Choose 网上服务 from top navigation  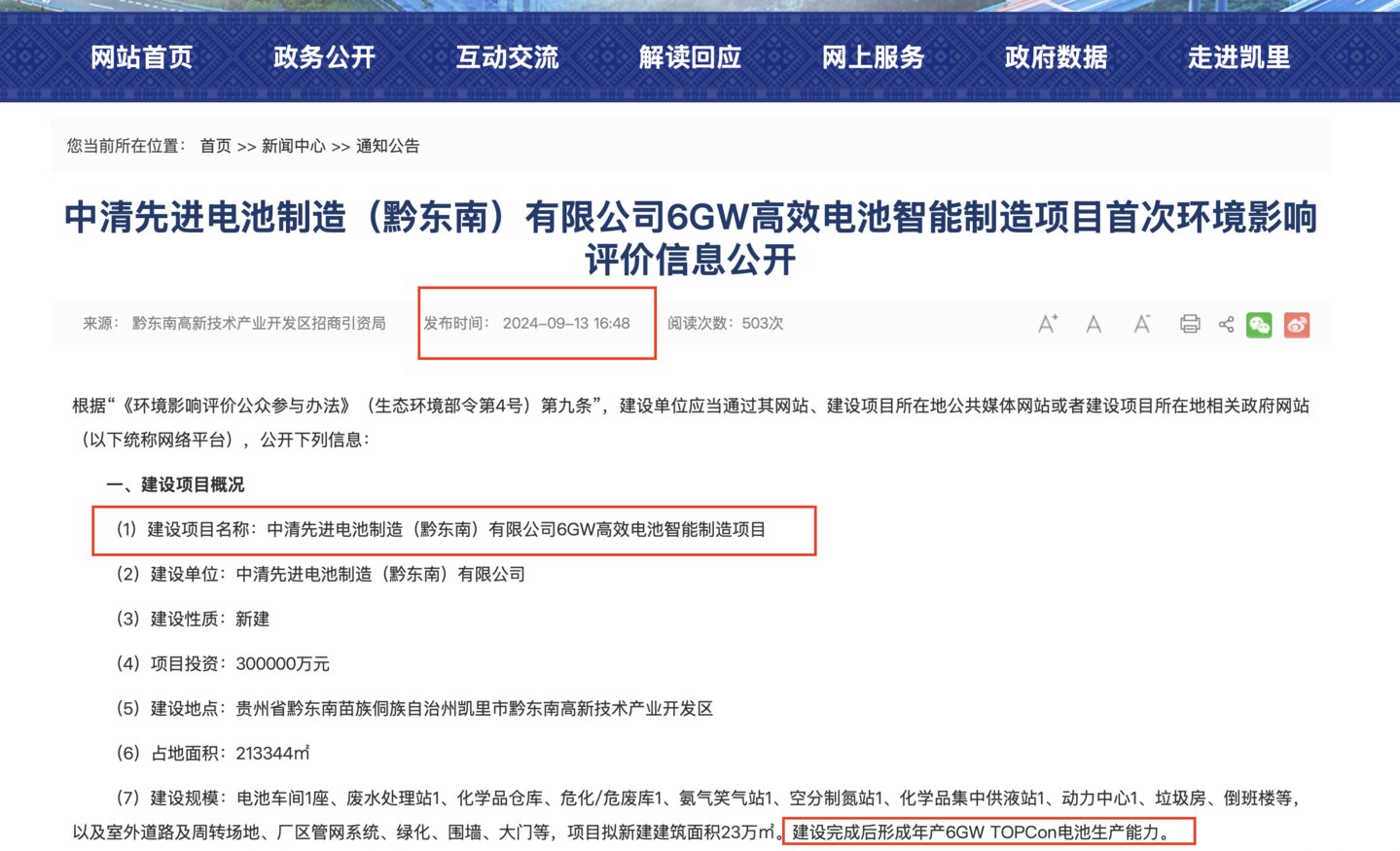point(873,57)
